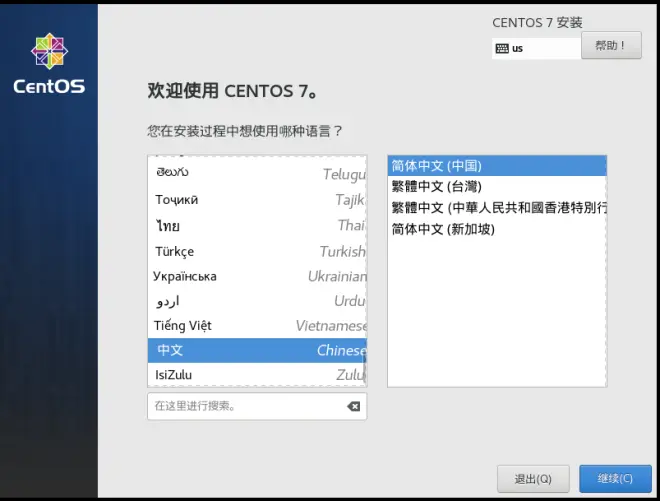660x501 pixels.
Task: Choose Türkçe Turkish language
Action: coord(257,251)
